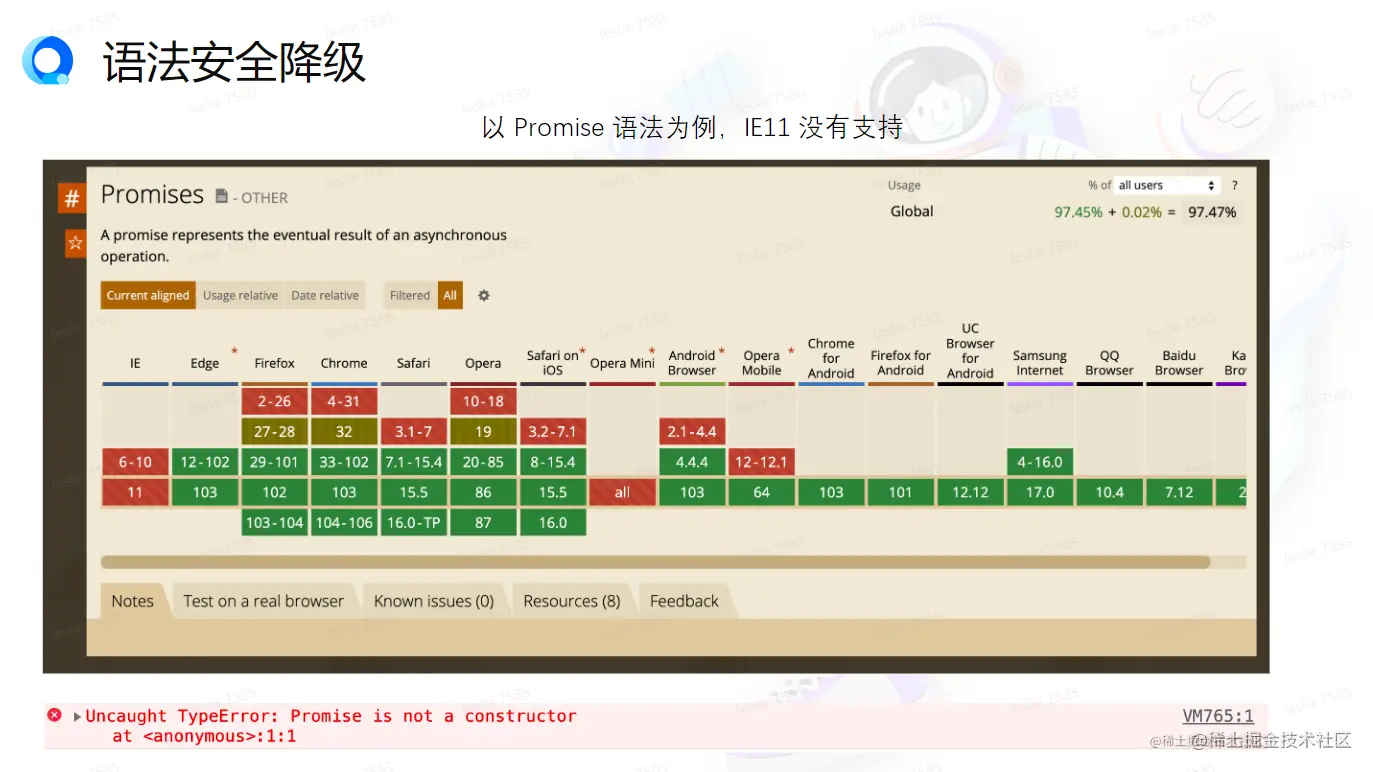This screenshot has height=772, width=1373.
Task: Click the Android Browser 4.4.4 cell
Action: pyautogui.click(x=692, y=462)
